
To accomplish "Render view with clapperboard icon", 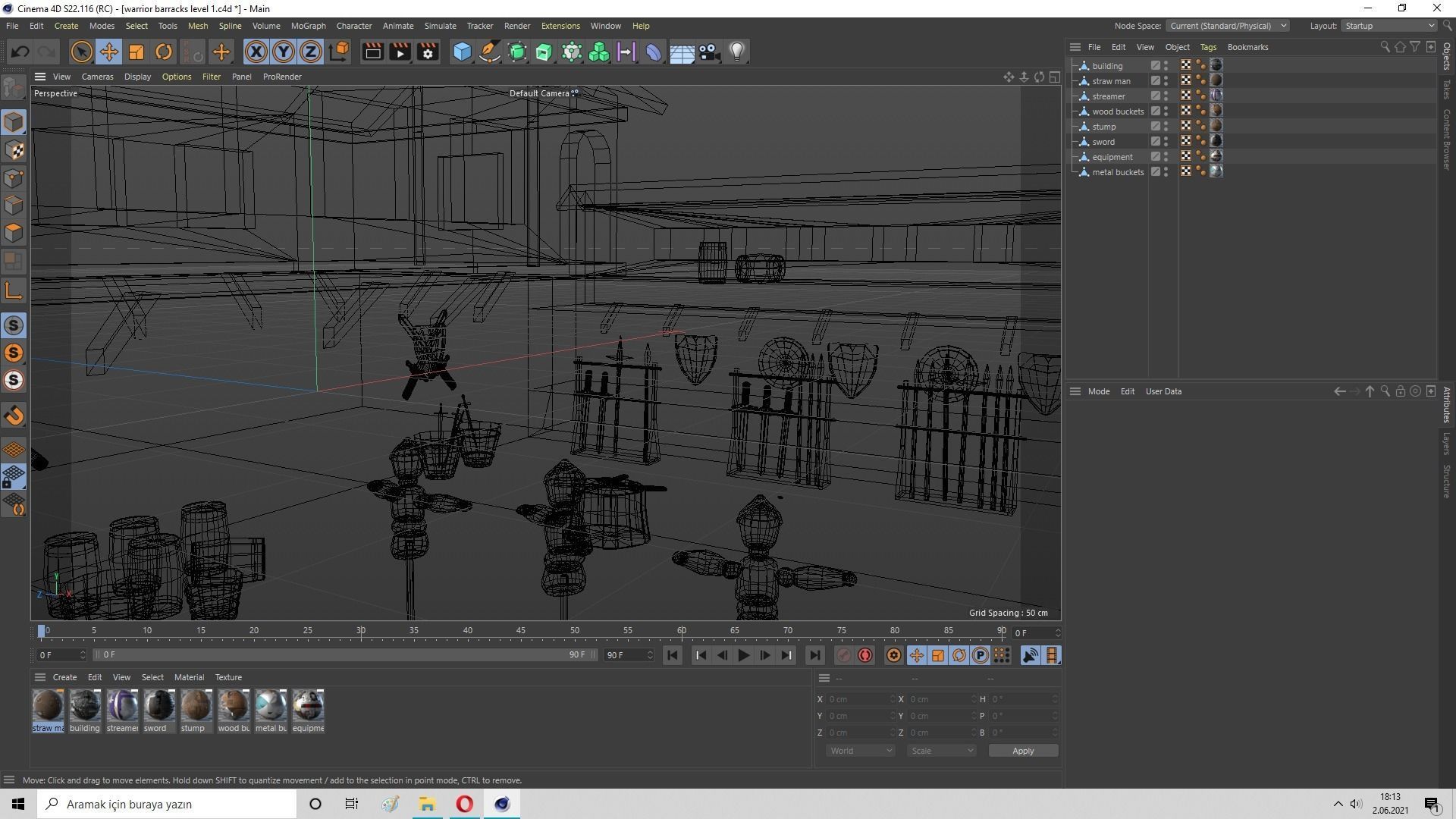I will pos(372,52).
